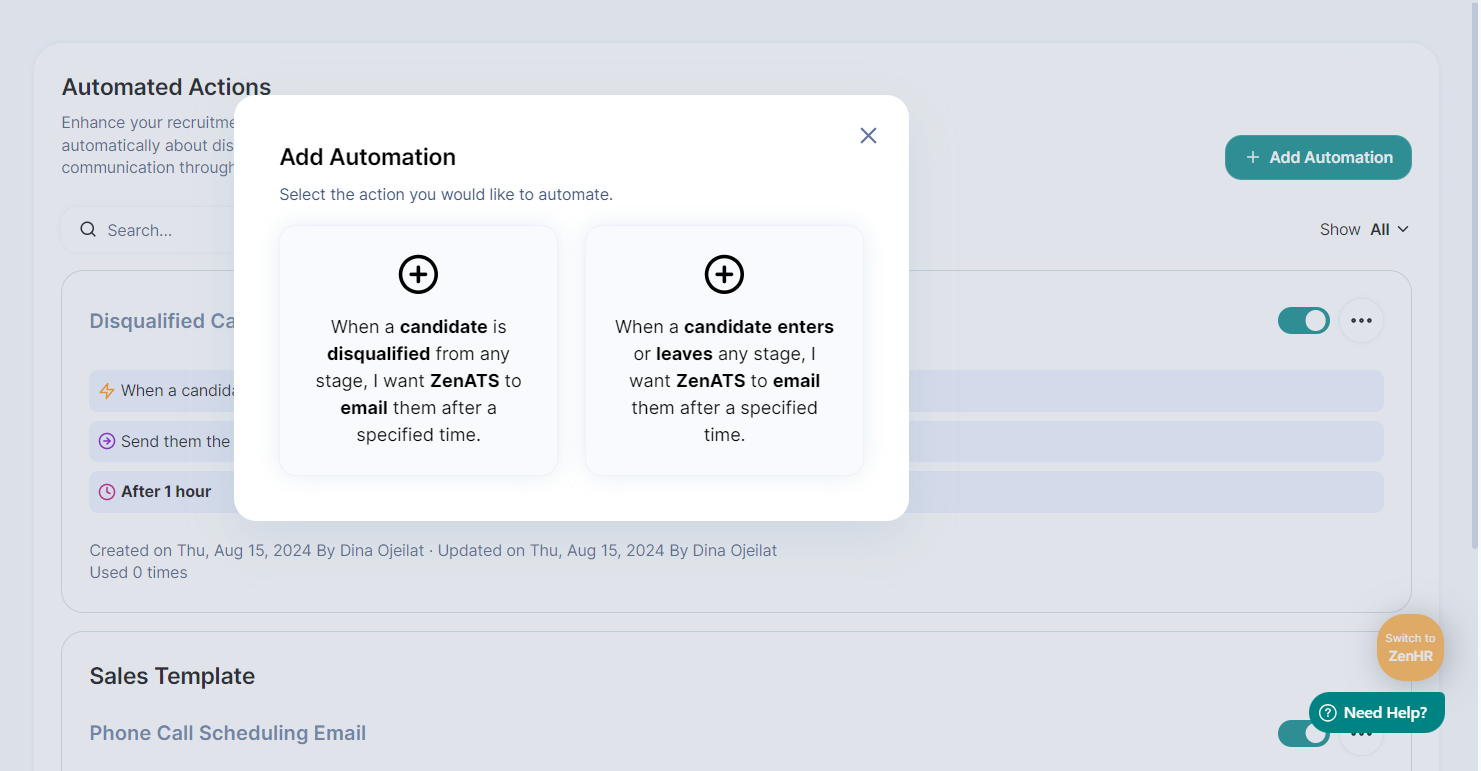The height and width of the screenshot is (771, 1481).
Task: Open three-dot menu for Disqualified automation
Action: coord(1361,320)
